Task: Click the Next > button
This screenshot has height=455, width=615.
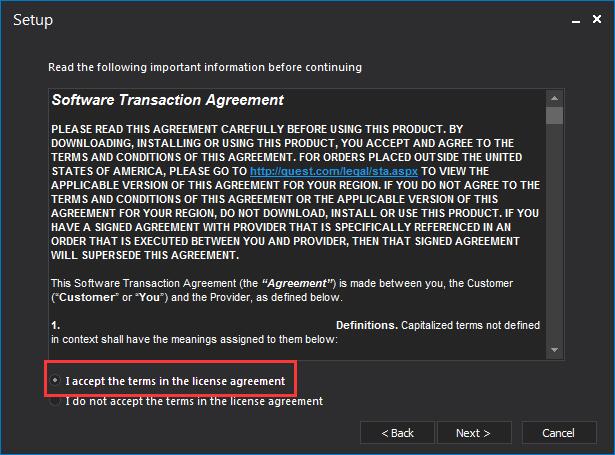Action: (x=474, y=433)
